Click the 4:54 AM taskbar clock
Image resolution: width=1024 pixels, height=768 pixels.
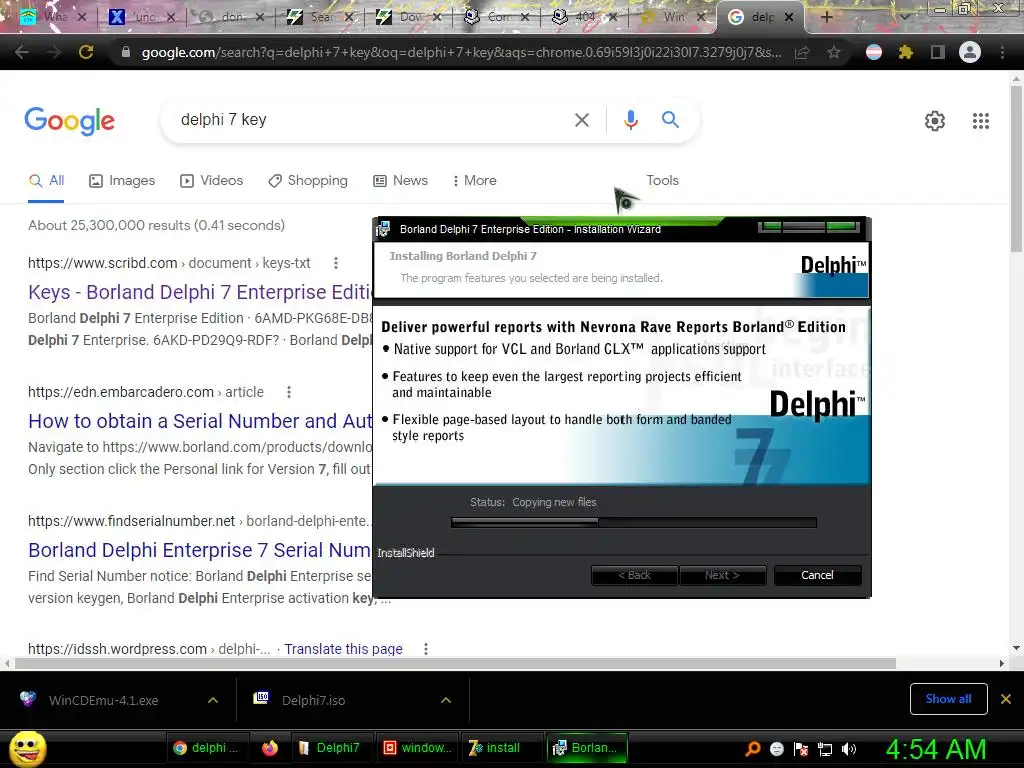(936, 750)
